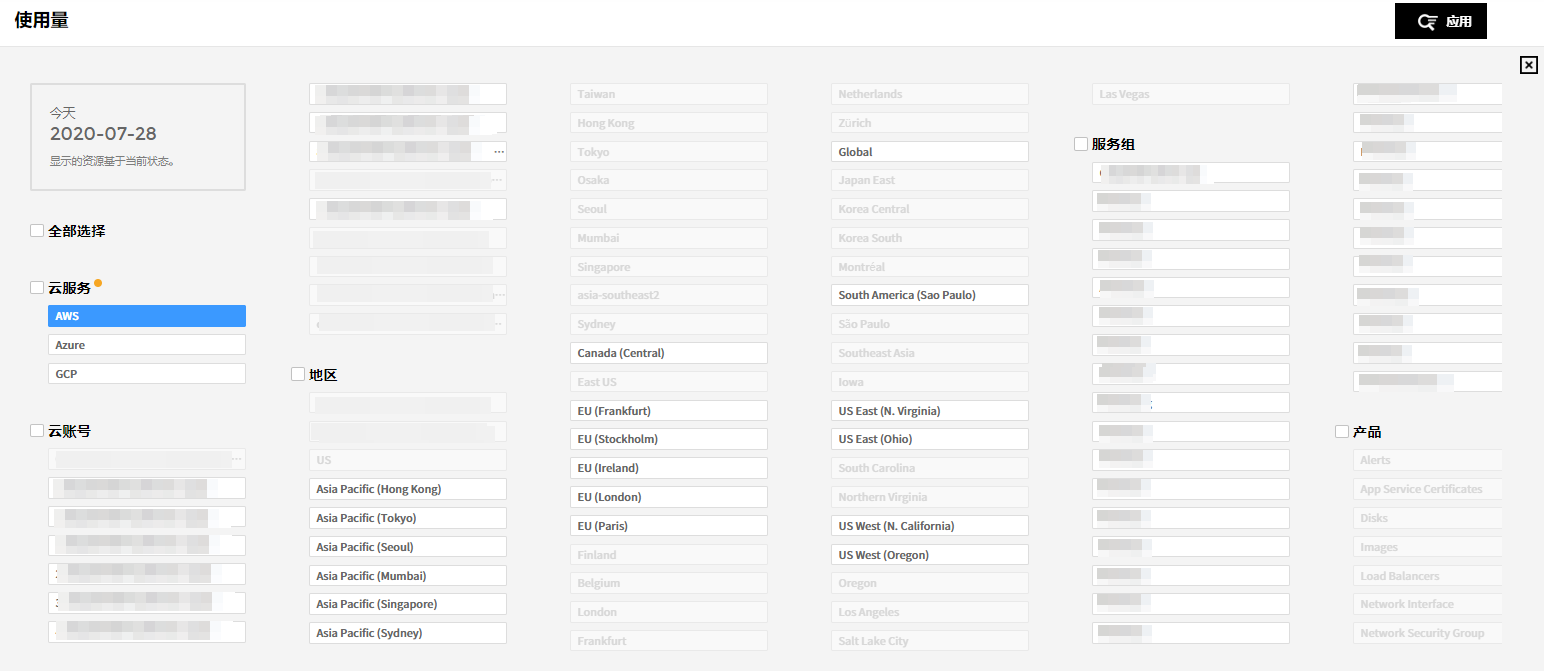Select the Global region option
Viewport: 1544px width, 671px height.
pyautogui.click(x=929, y=152)
